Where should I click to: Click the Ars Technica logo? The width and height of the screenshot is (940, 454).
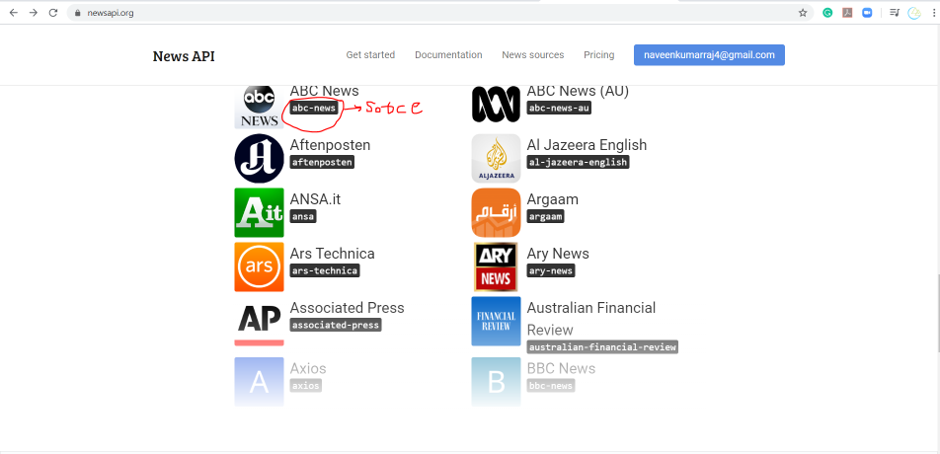click(x=259, y=267)
